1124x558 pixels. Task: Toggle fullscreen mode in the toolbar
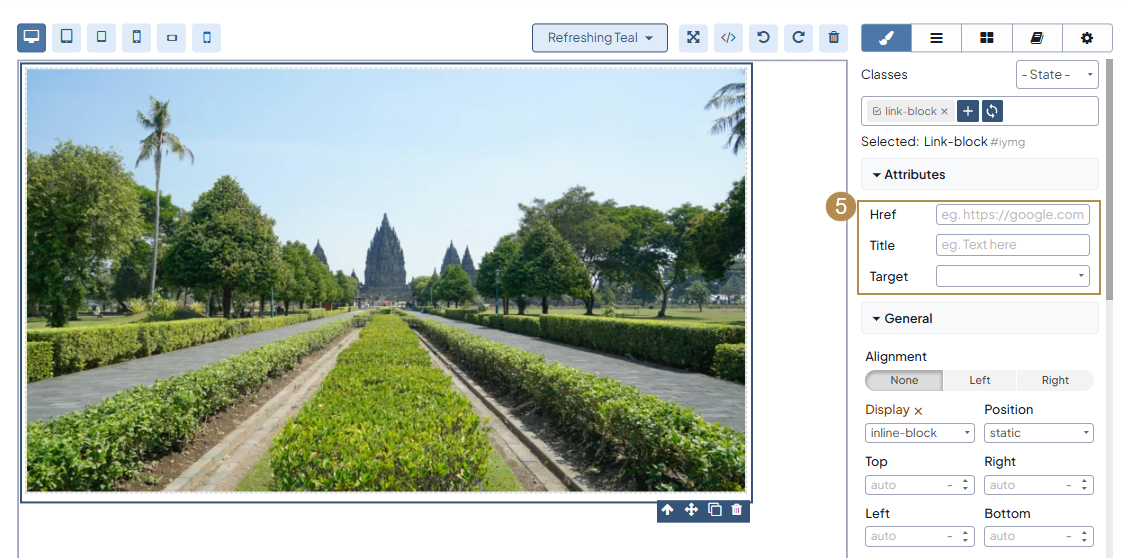pos(693,38)
